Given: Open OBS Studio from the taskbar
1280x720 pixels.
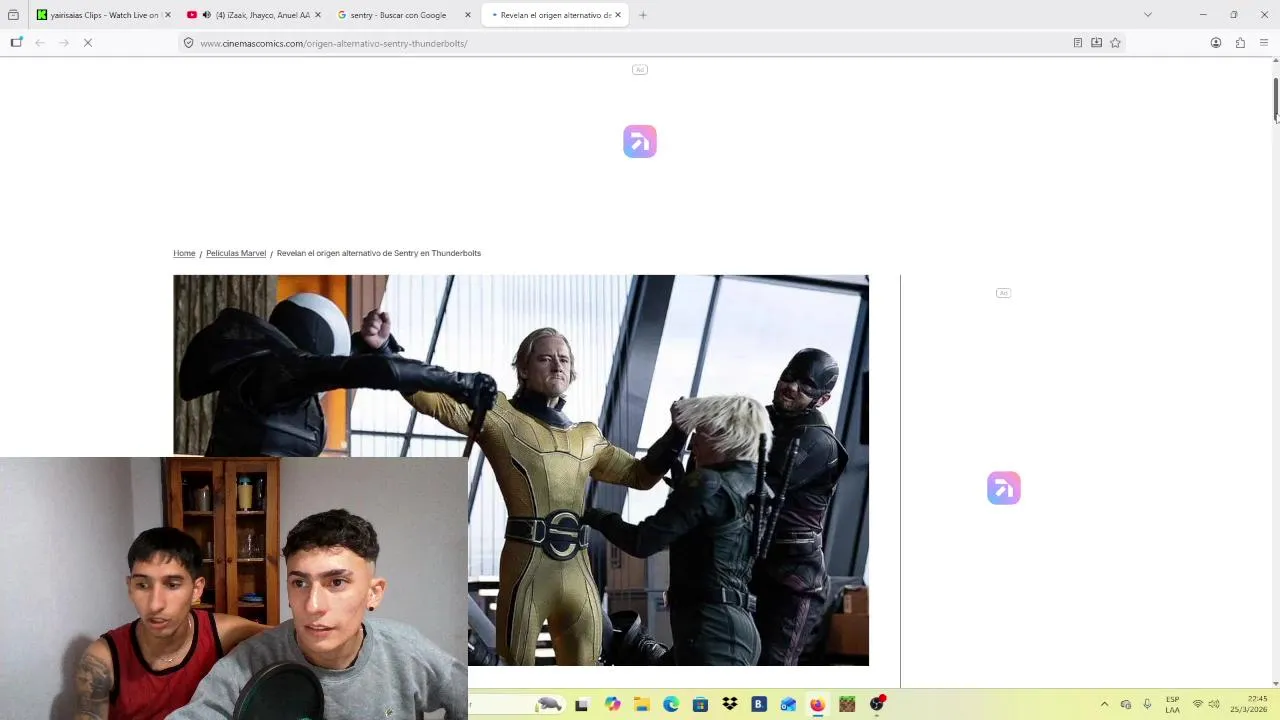Looking at the screenshot, I should [877, 704].
